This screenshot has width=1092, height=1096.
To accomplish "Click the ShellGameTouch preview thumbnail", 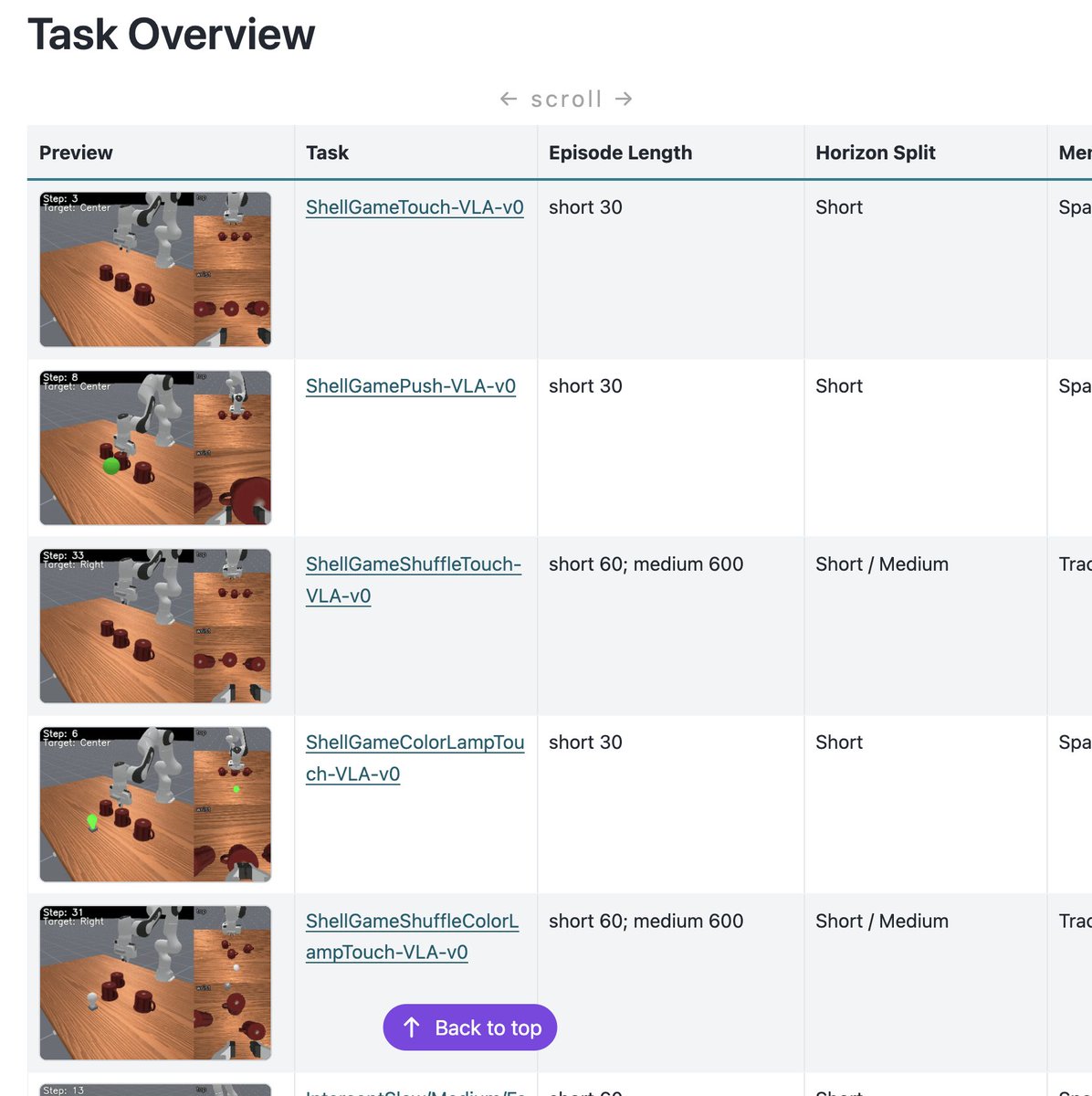I will coord(155,269).
